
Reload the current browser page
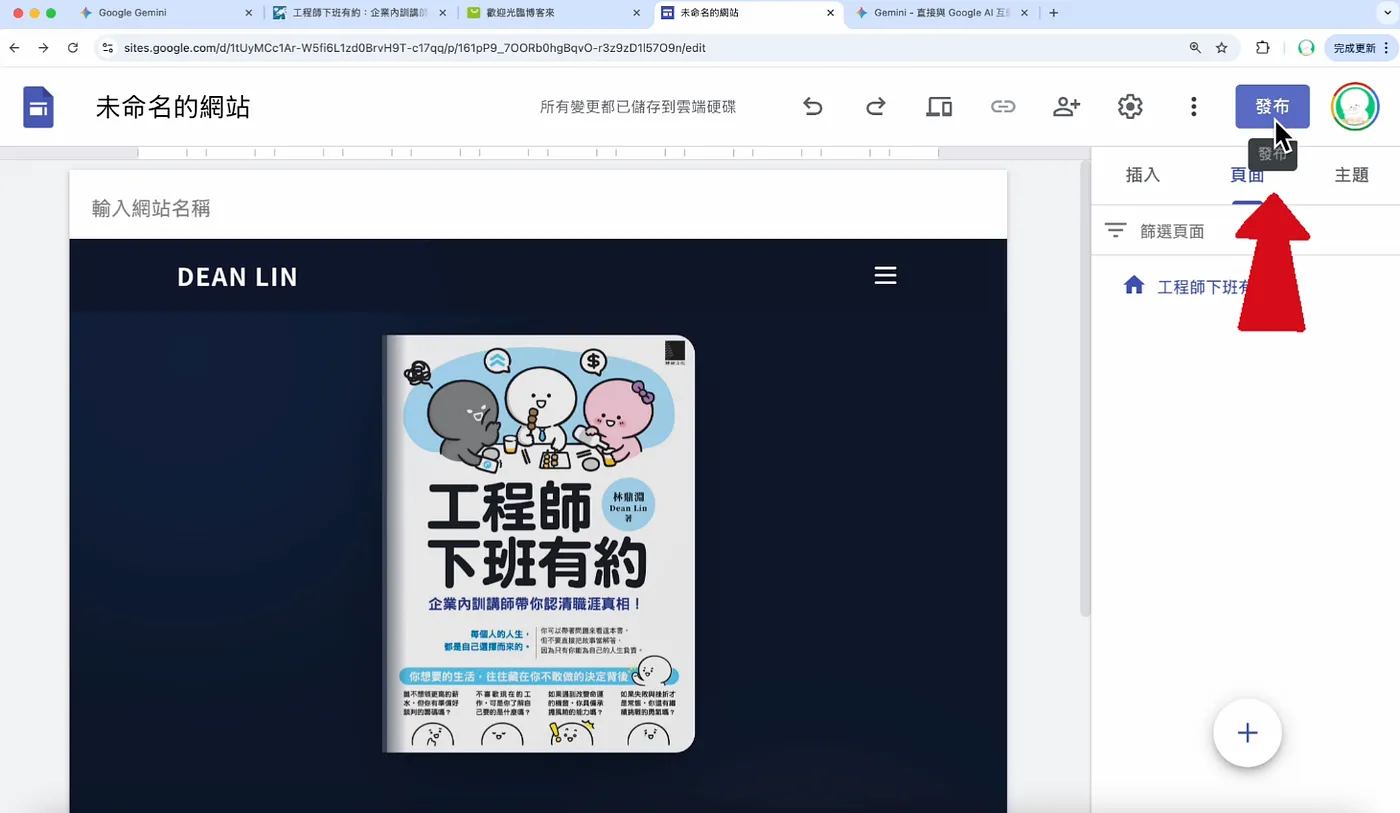click(72, 47)
